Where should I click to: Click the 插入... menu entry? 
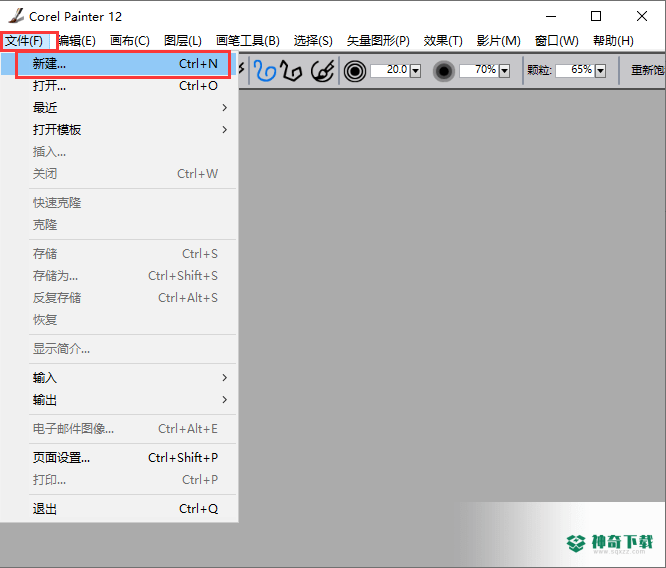click(119, 152)
